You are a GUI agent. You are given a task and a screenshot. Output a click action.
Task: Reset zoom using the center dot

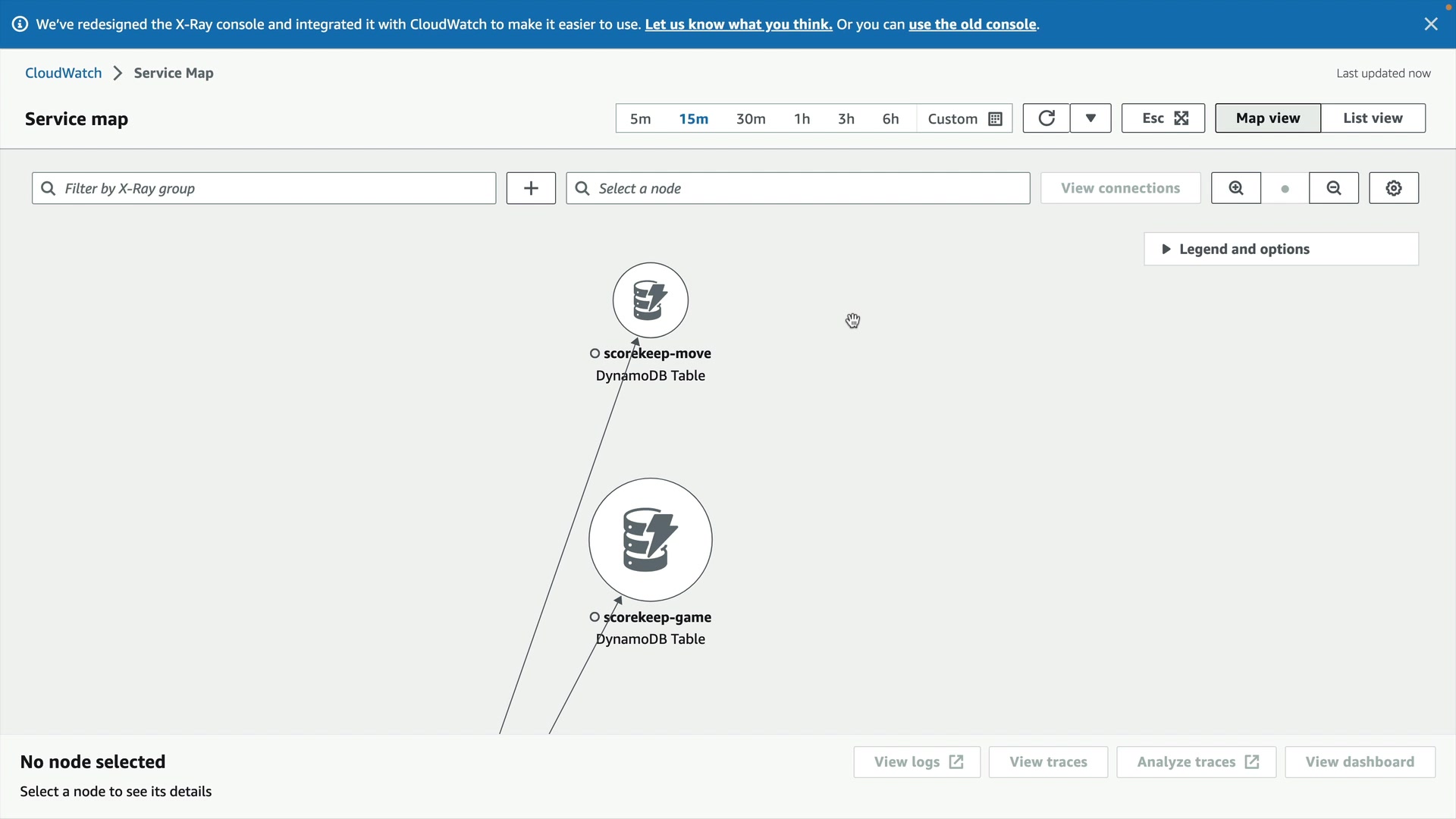coord(1285,189)
